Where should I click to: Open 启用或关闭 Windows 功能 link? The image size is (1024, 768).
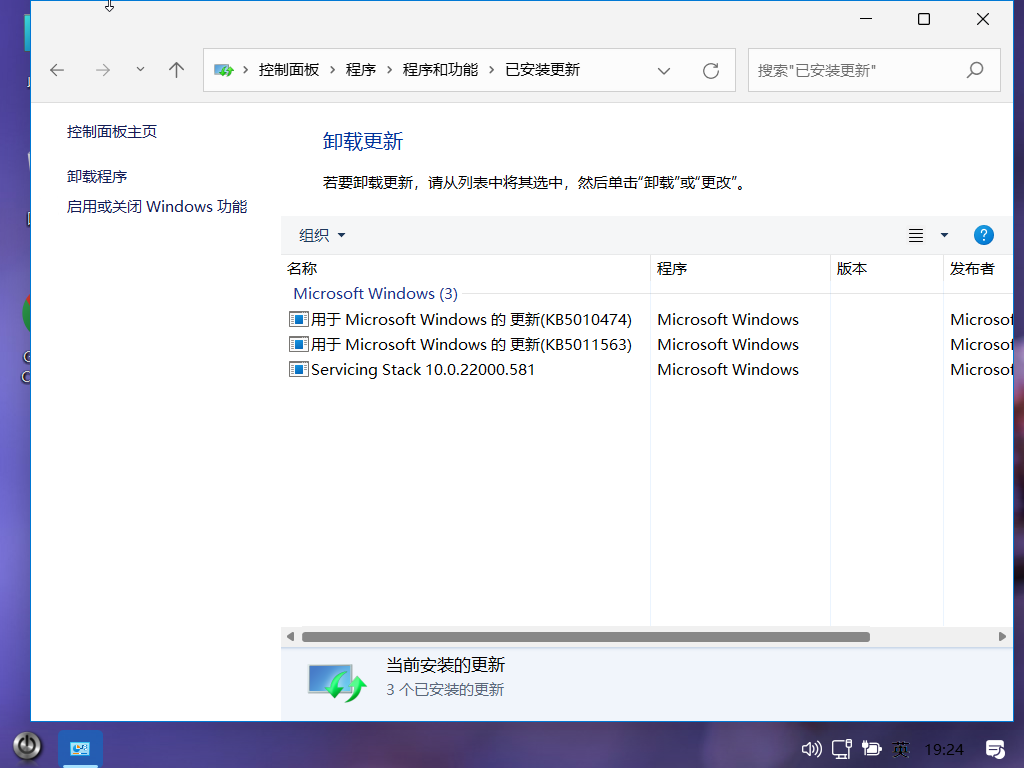point(157,206)
